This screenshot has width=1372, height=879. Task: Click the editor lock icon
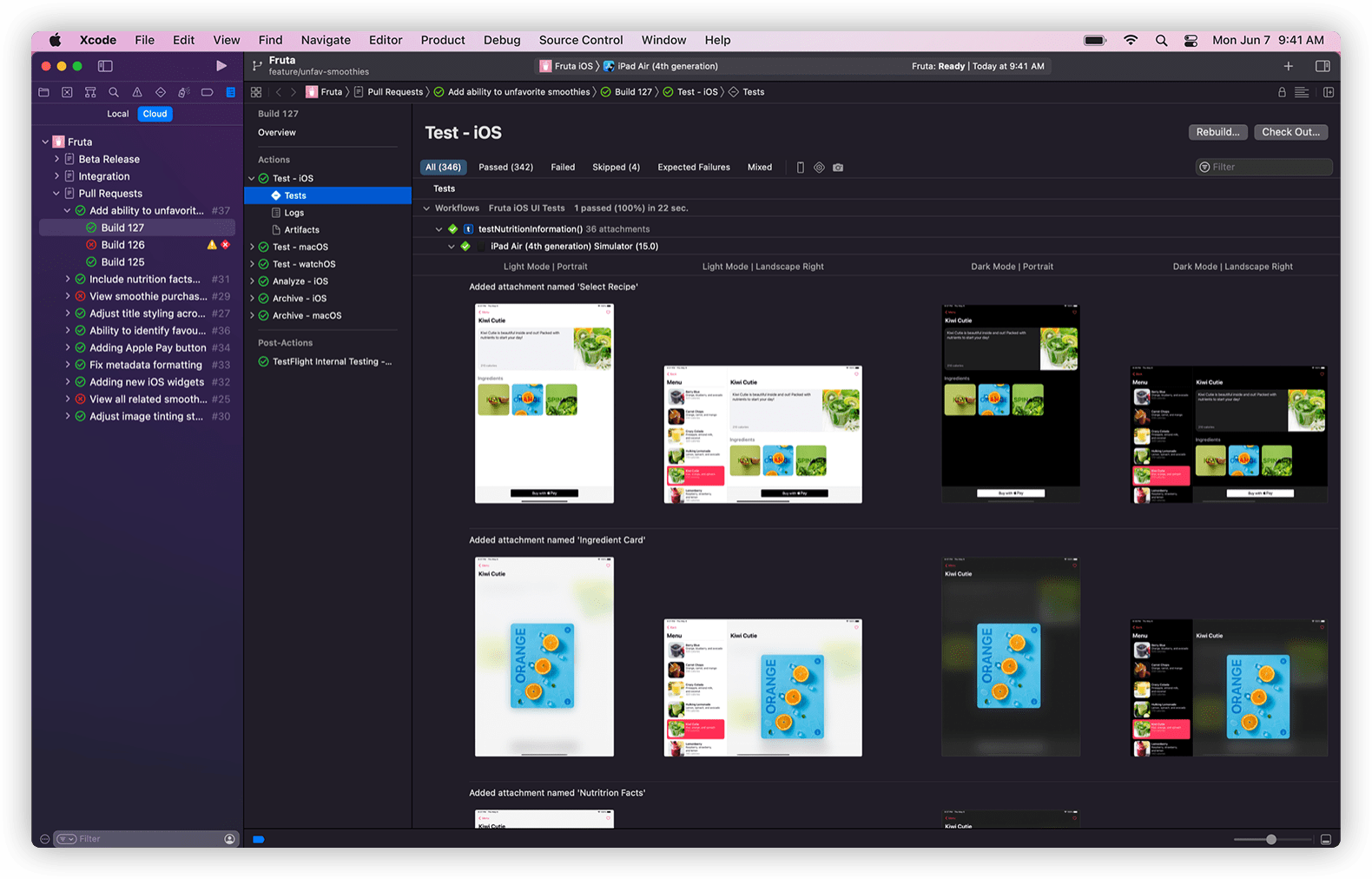pos(1282,92)
